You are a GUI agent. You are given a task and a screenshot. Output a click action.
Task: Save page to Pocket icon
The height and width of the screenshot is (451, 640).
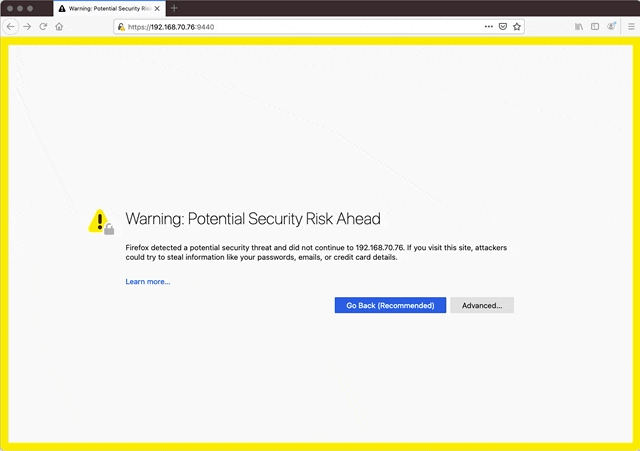tap(503, 27)
